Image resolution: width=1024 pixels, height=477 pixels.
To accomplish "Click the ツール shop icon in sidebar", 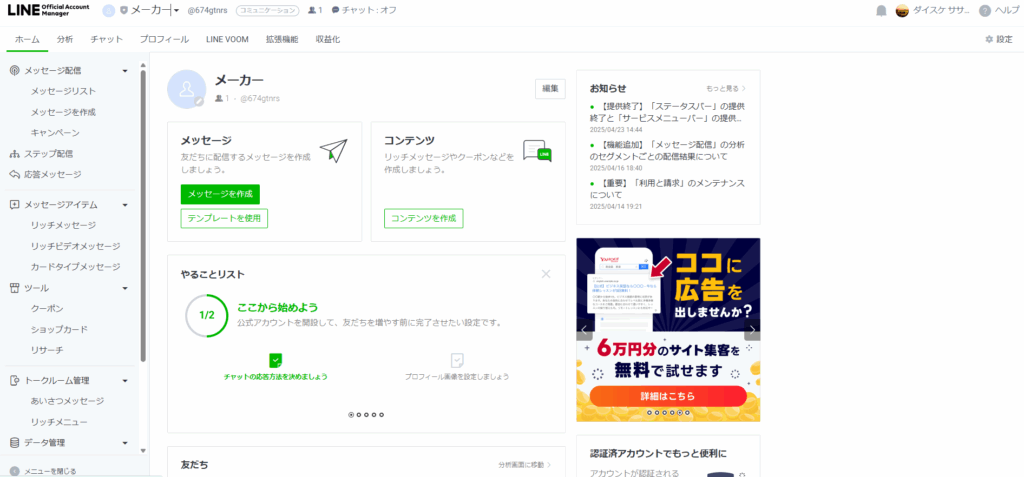I will click(x=14, y=288).
